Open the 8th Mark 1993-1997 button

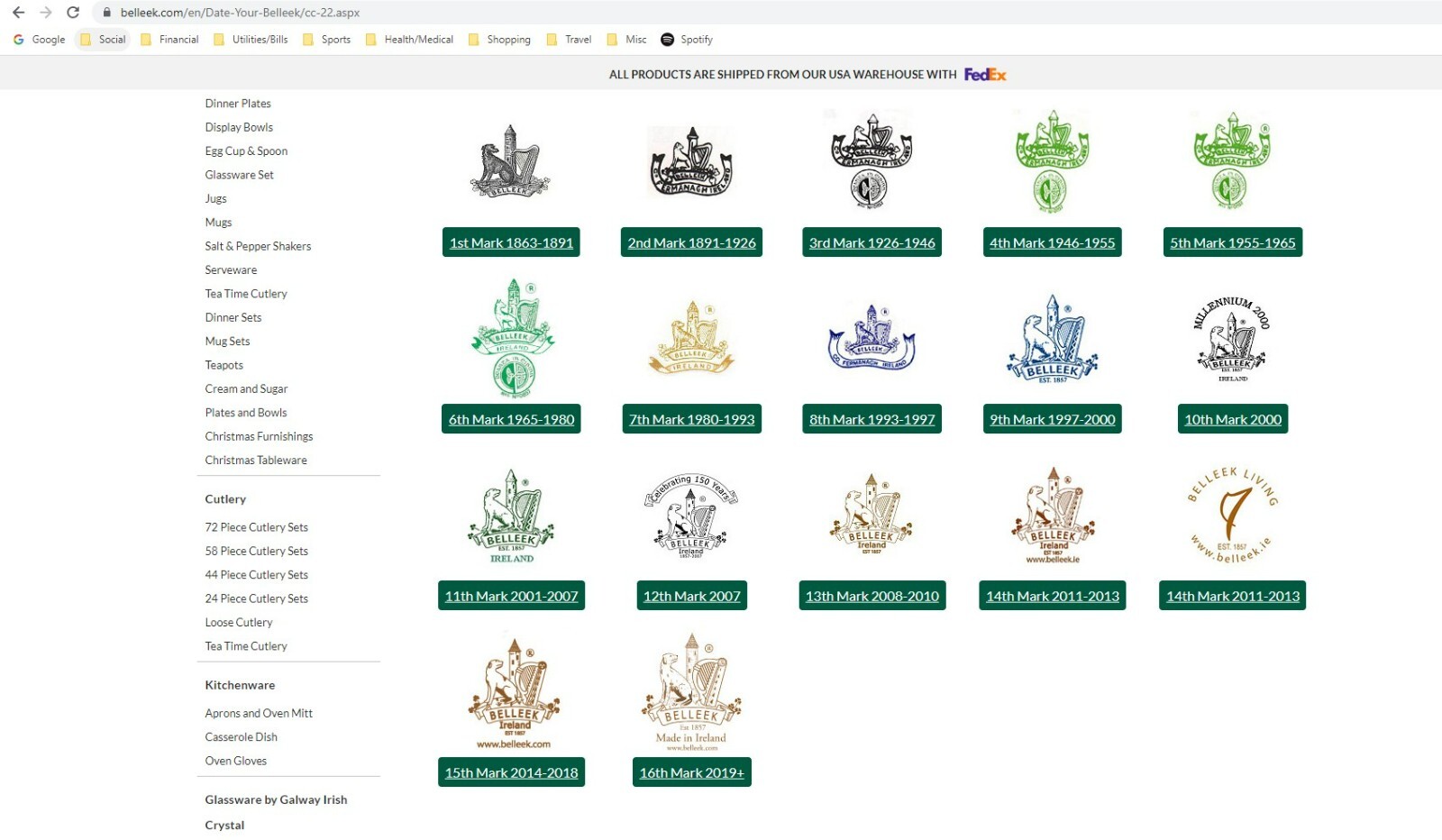[872, 419]
